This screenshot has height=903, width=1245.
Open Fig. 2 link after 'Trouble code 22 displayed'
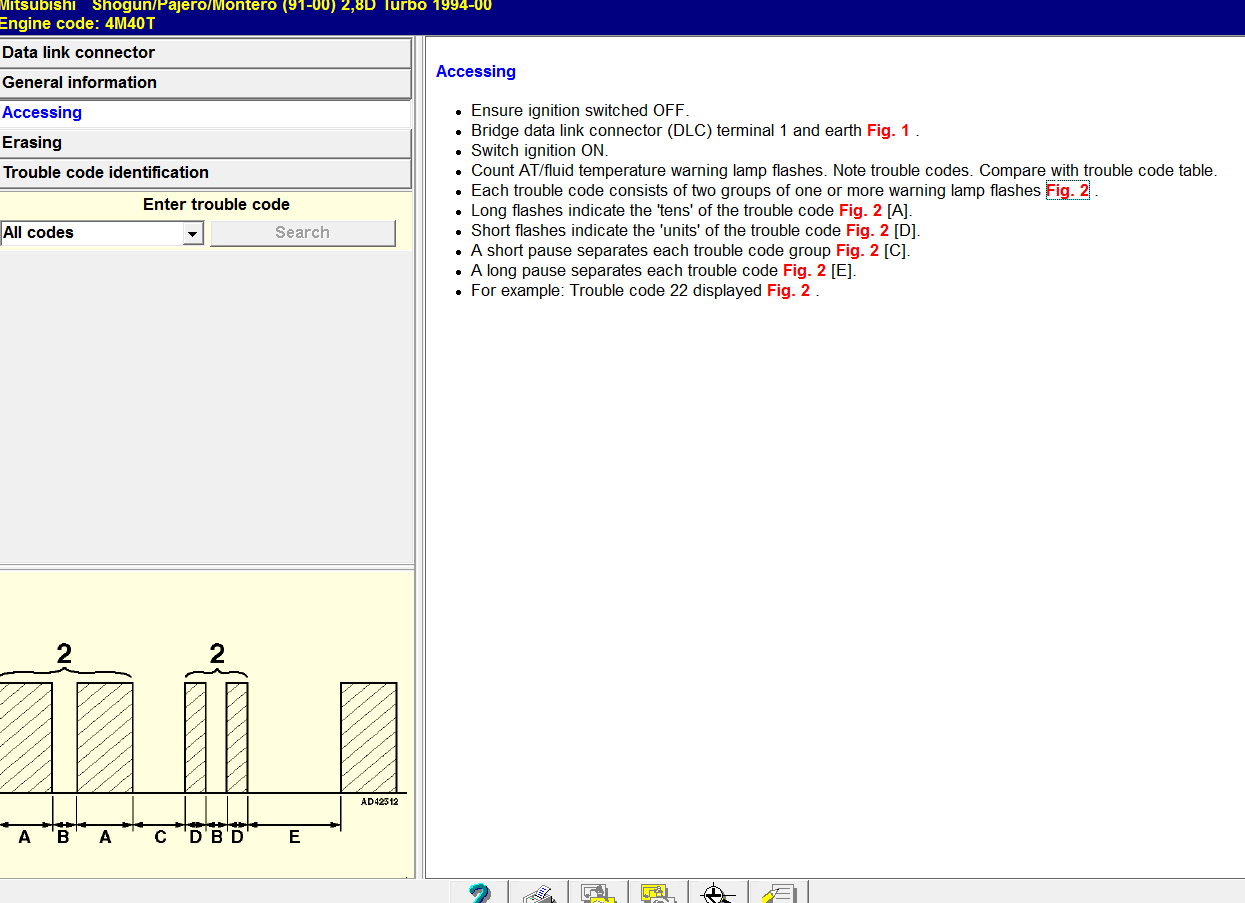click(788, 290)
